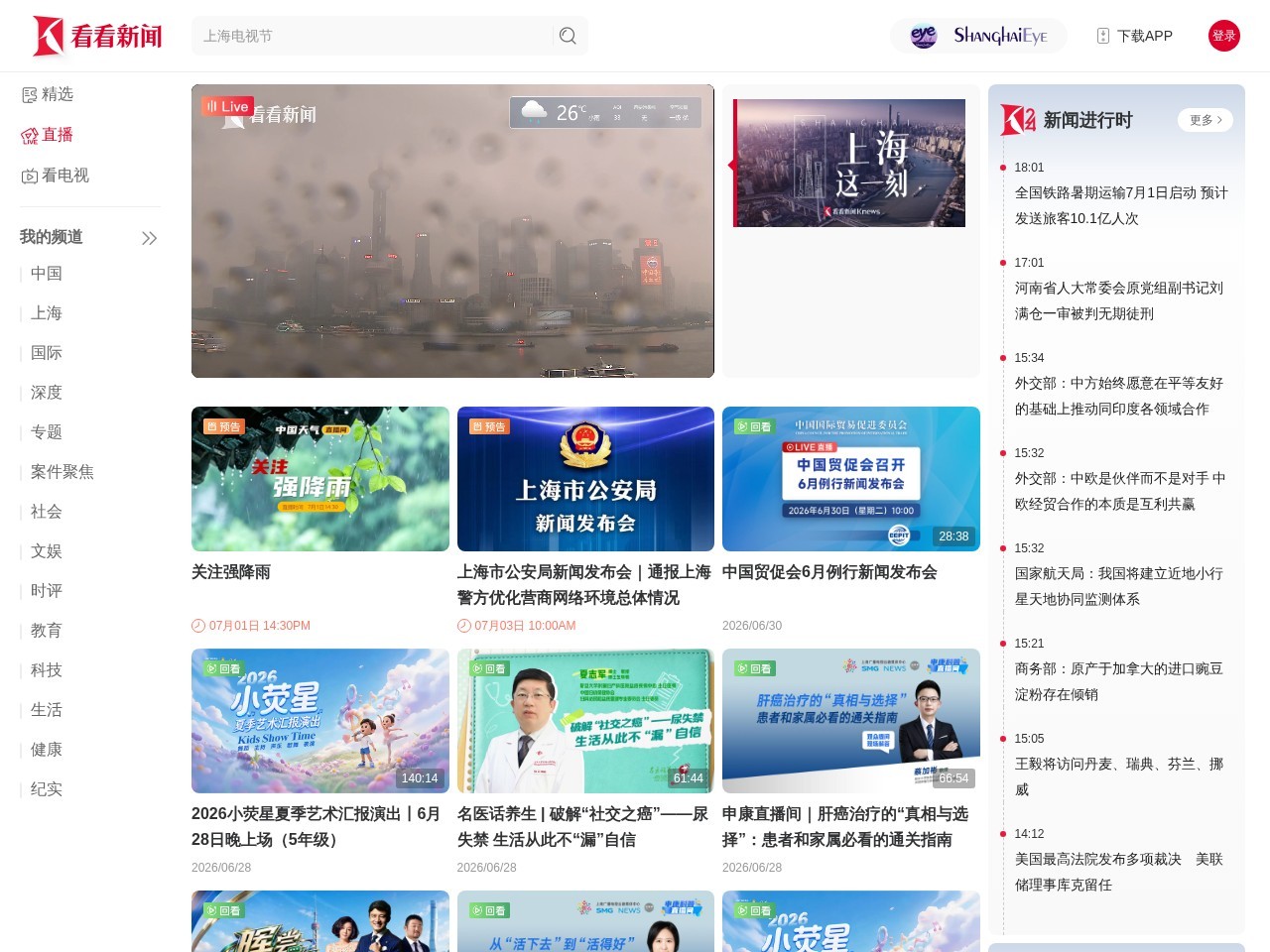
Task: Click the 回看 badge on 申康直播间 card
Action: [x=754, y=668]
